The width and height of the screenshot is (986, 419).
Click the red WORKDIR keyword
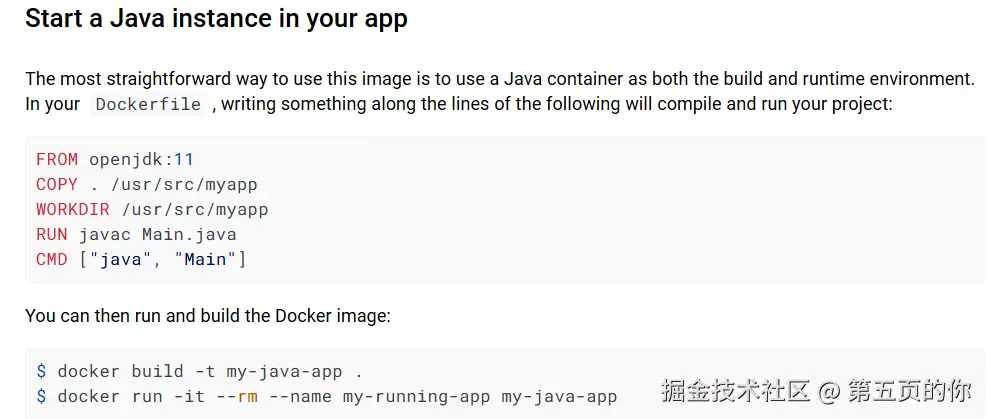click(73, 209)
